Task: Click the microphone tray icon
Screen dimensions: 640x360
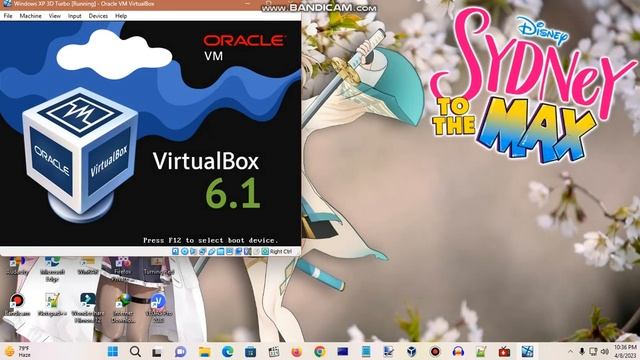Action: pyautogui.click(x=582, y=351)
